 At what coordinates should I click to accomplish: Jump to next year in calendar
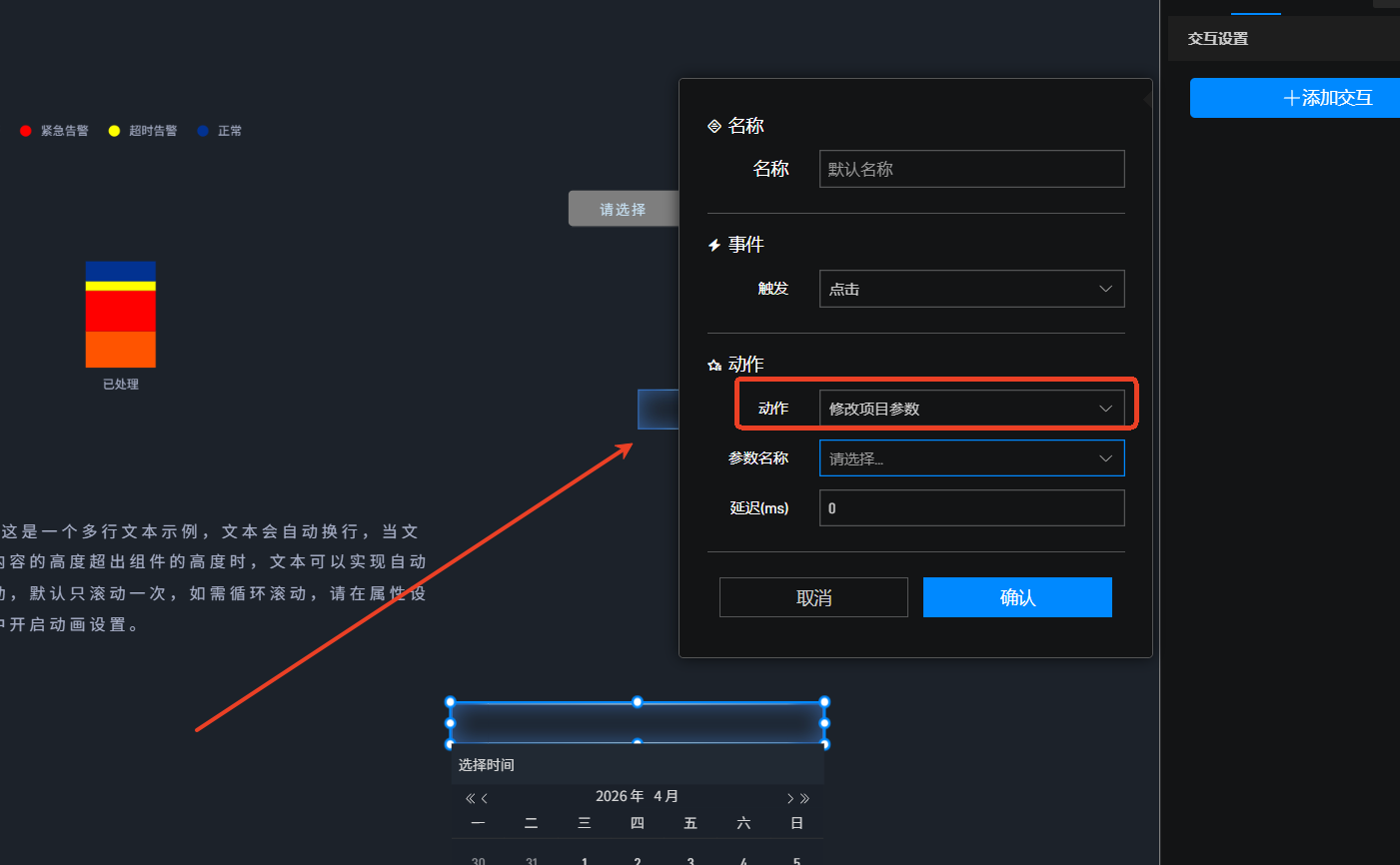(805, 798)
